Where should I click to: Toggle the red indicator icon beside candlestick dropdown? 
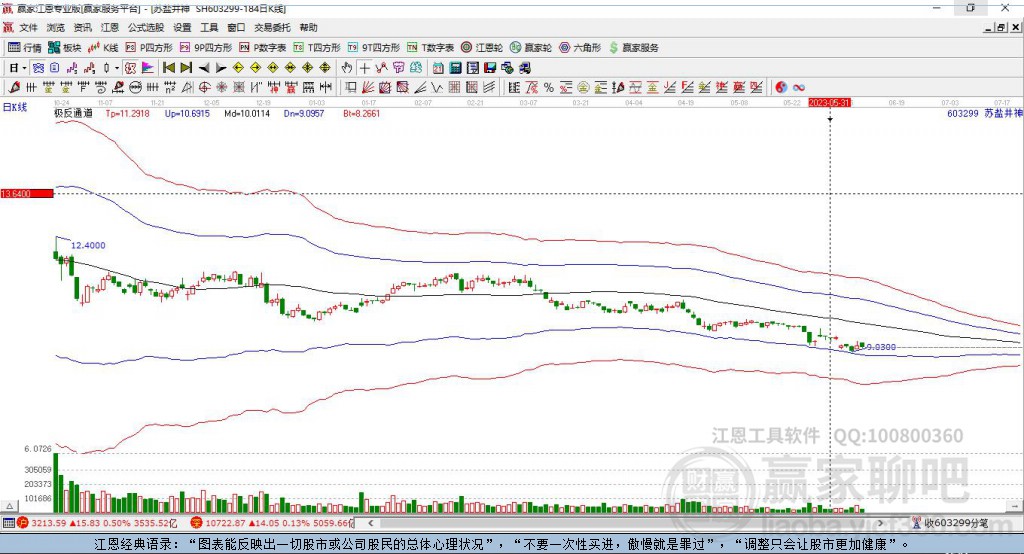(x=131, y=68)
